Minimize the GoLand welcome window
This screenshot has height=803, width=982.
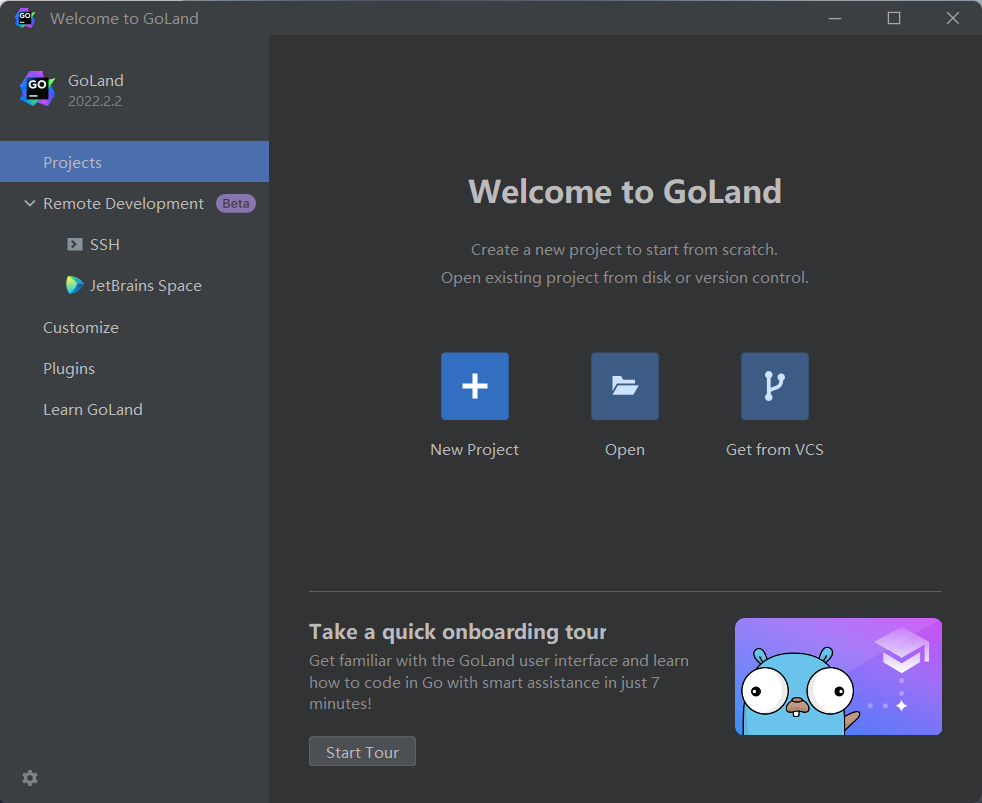tap(835, 18)
